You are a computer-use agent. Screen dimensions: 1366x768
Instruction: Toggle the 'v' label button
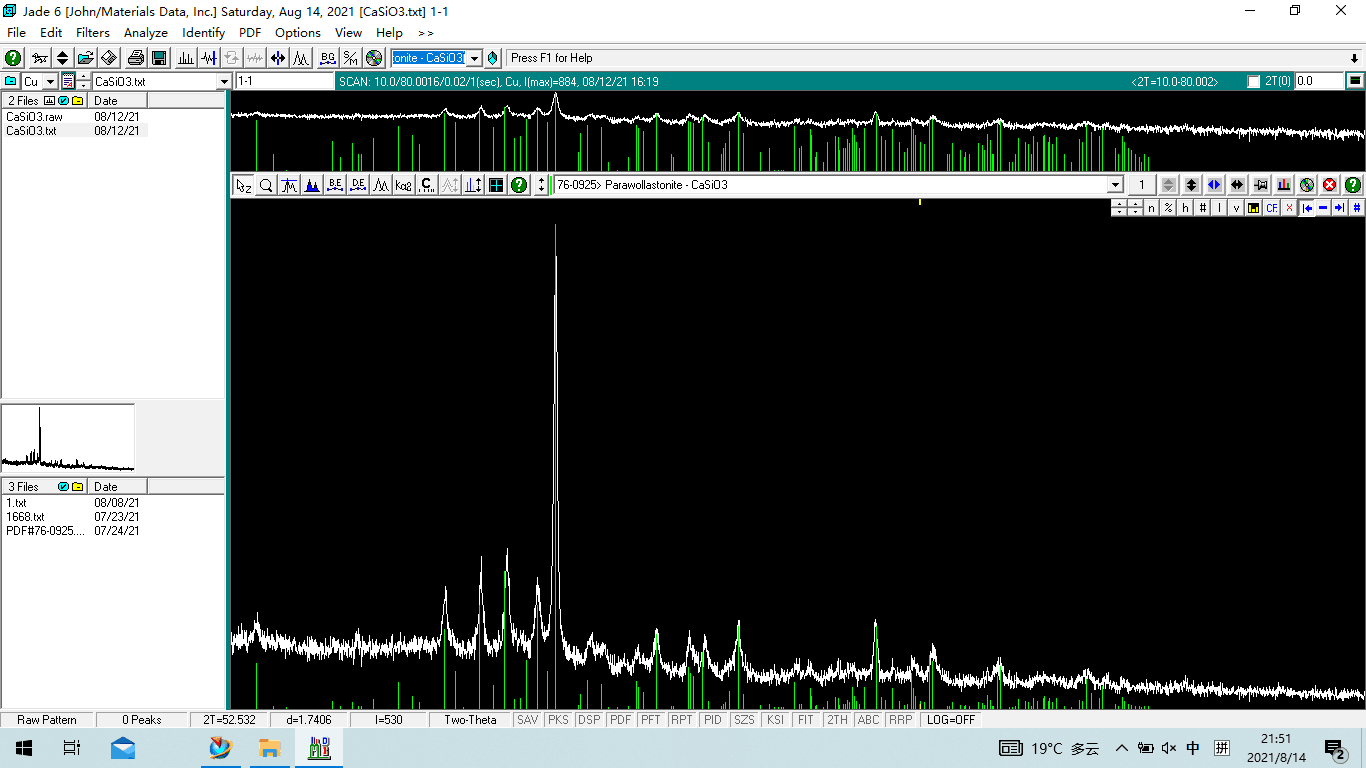pos(1237,208)
